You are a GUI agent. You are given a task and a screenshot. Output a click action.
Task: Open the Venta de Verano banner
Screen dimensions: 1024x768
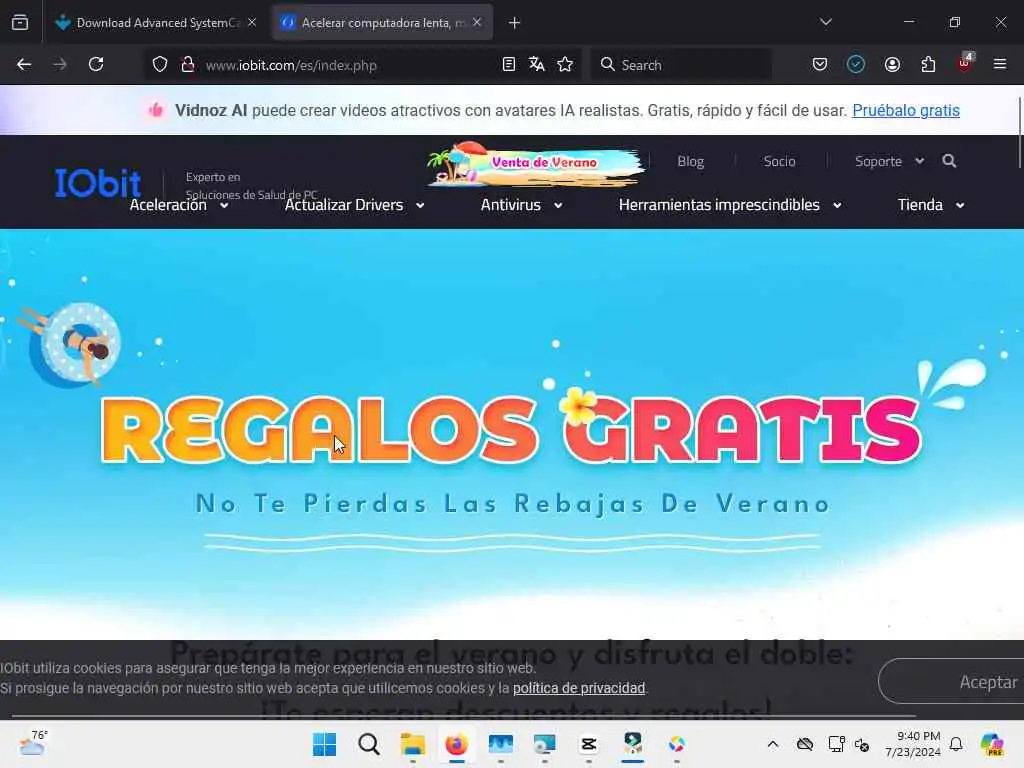[x=536, y=163]
